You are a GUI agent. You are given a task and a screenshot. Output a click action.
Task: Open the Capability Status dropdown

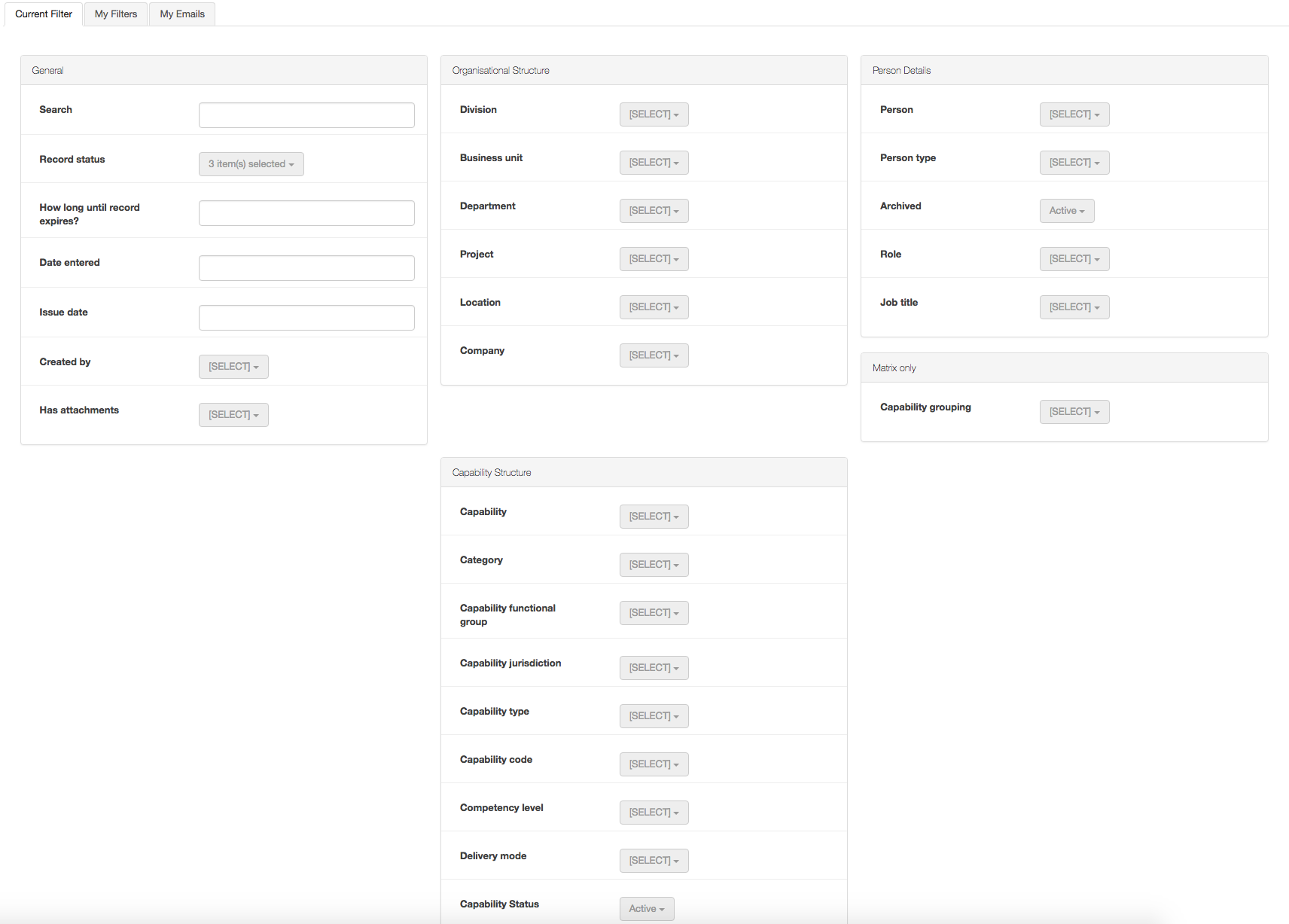point(646,909)
